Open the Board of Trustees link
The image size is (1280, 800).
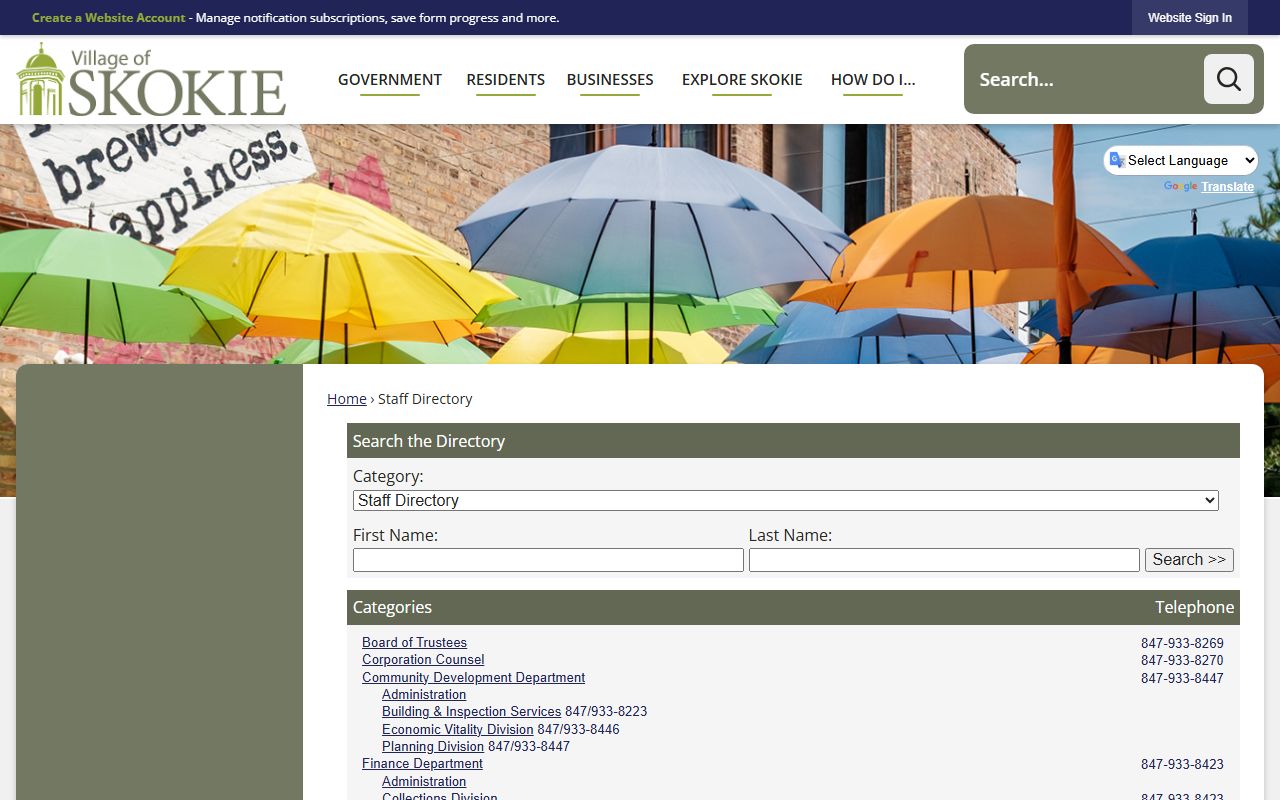click(414, 643)
